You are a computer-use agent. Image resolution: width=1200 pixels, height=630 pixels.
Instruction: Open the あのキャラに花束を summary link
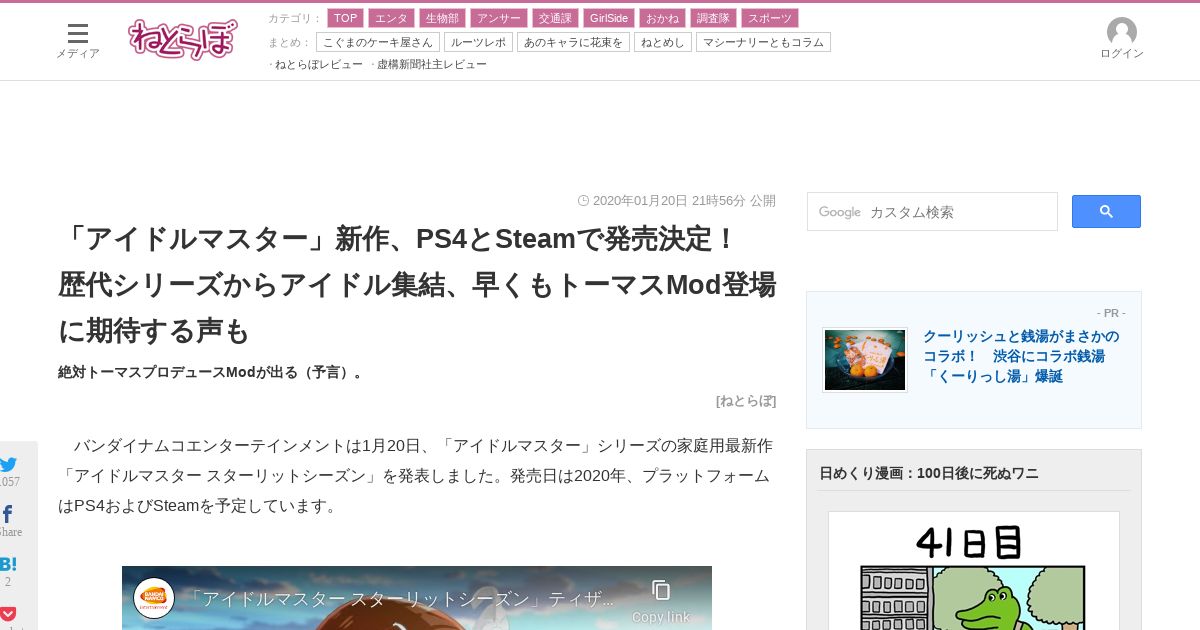point(573,42)
